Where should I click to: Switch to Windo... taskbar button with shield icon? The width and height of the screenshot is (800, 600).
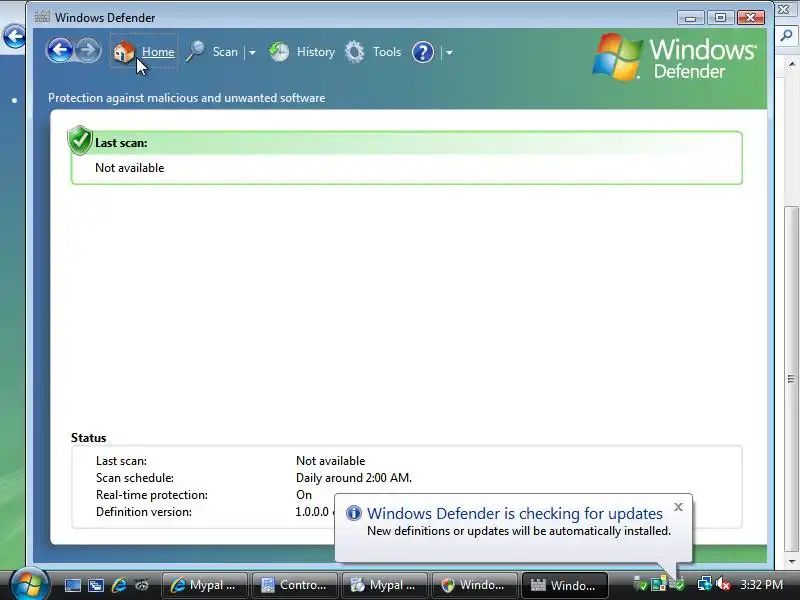click(474, 585)
